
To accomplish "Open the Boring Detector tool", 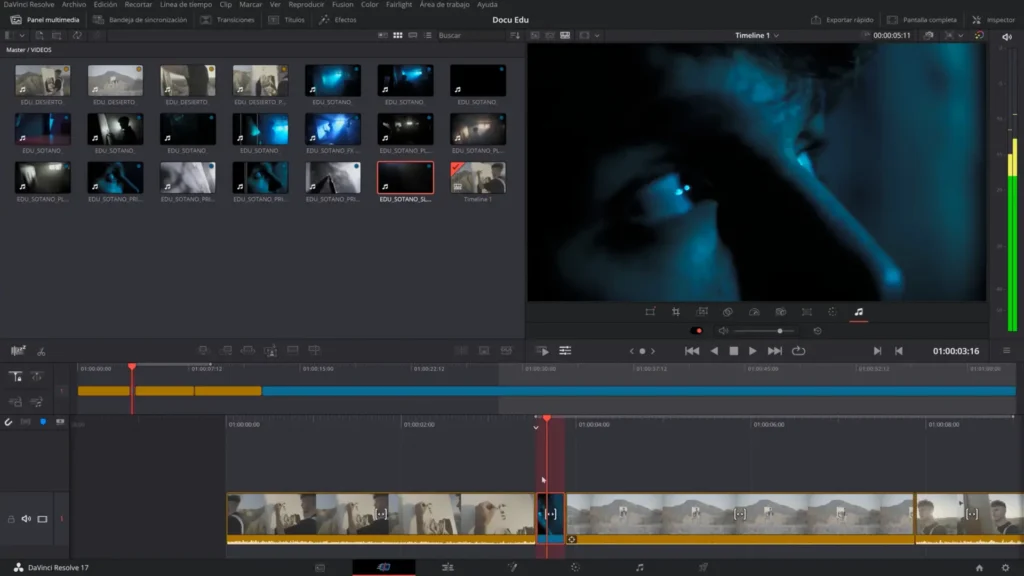I will click(x=18, y=351).
